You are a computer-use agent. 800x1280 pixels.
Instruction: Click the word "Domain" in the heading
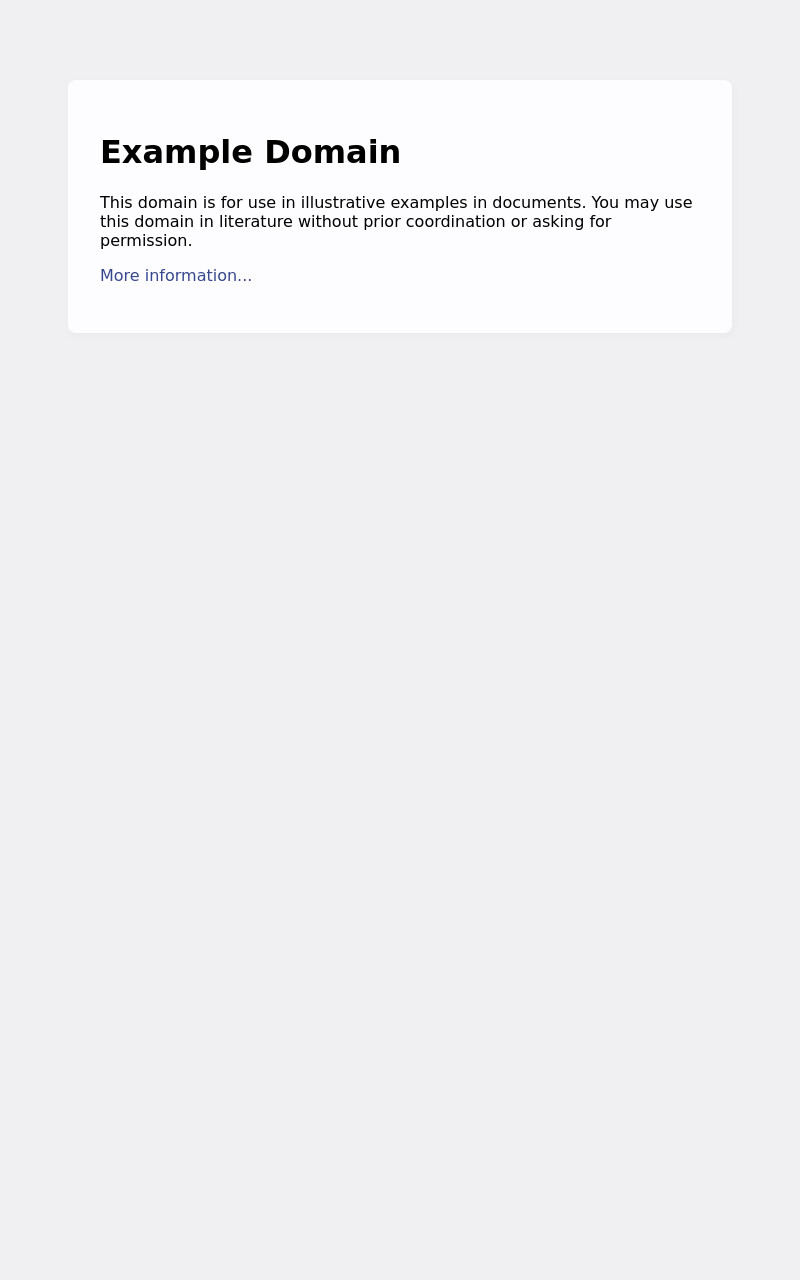click(332, 152)
